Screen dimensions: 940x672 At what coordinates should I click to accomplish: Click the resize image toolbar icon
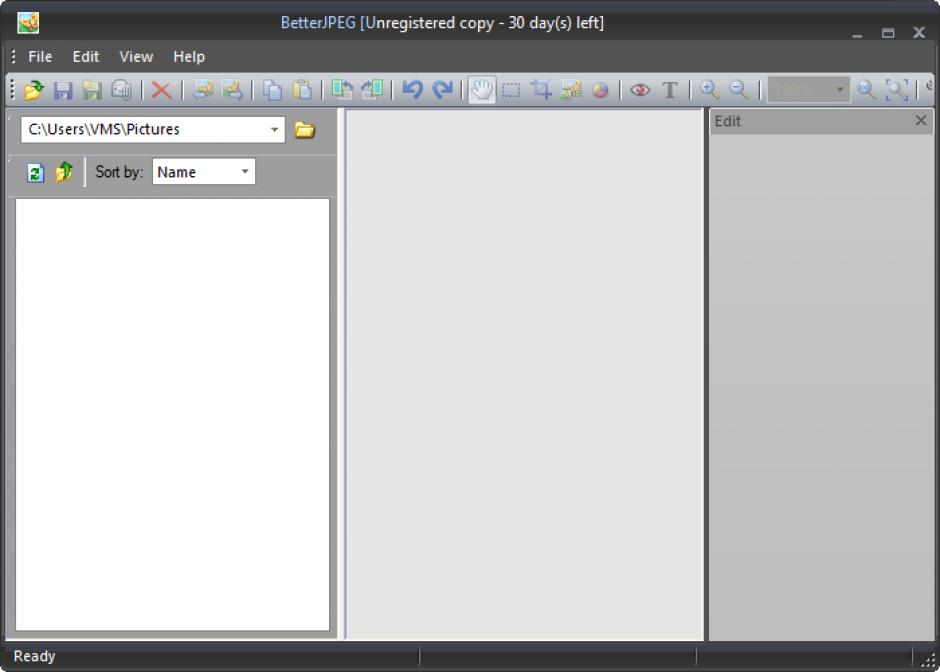tap(571, 90)
